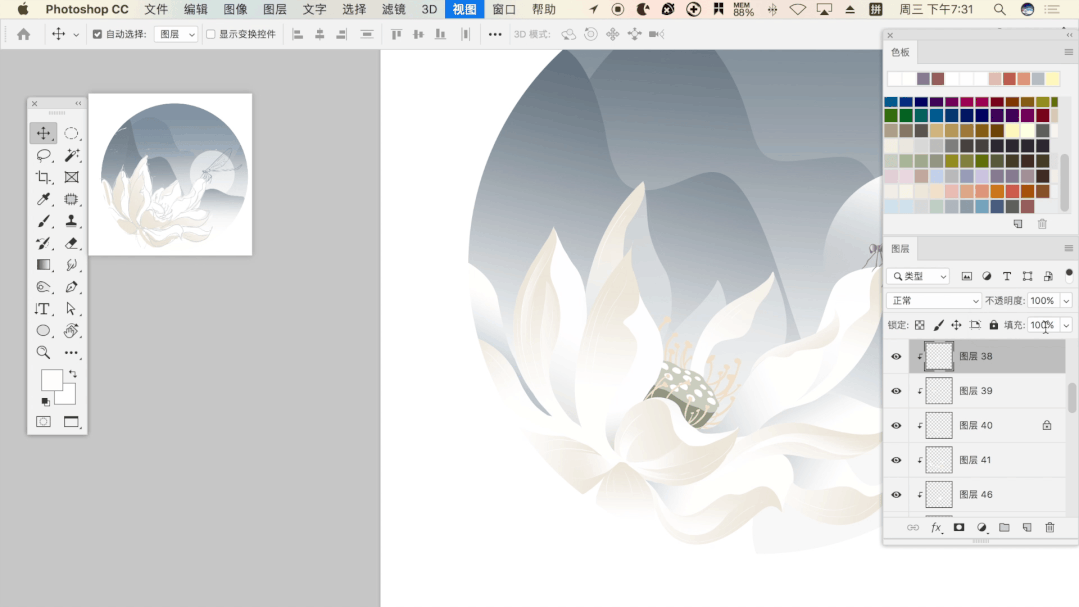This screenshot has width=1079, height=607.
Task: Click the Home icon in options bar
Action: pyautogui.click(x=23, y=34)
